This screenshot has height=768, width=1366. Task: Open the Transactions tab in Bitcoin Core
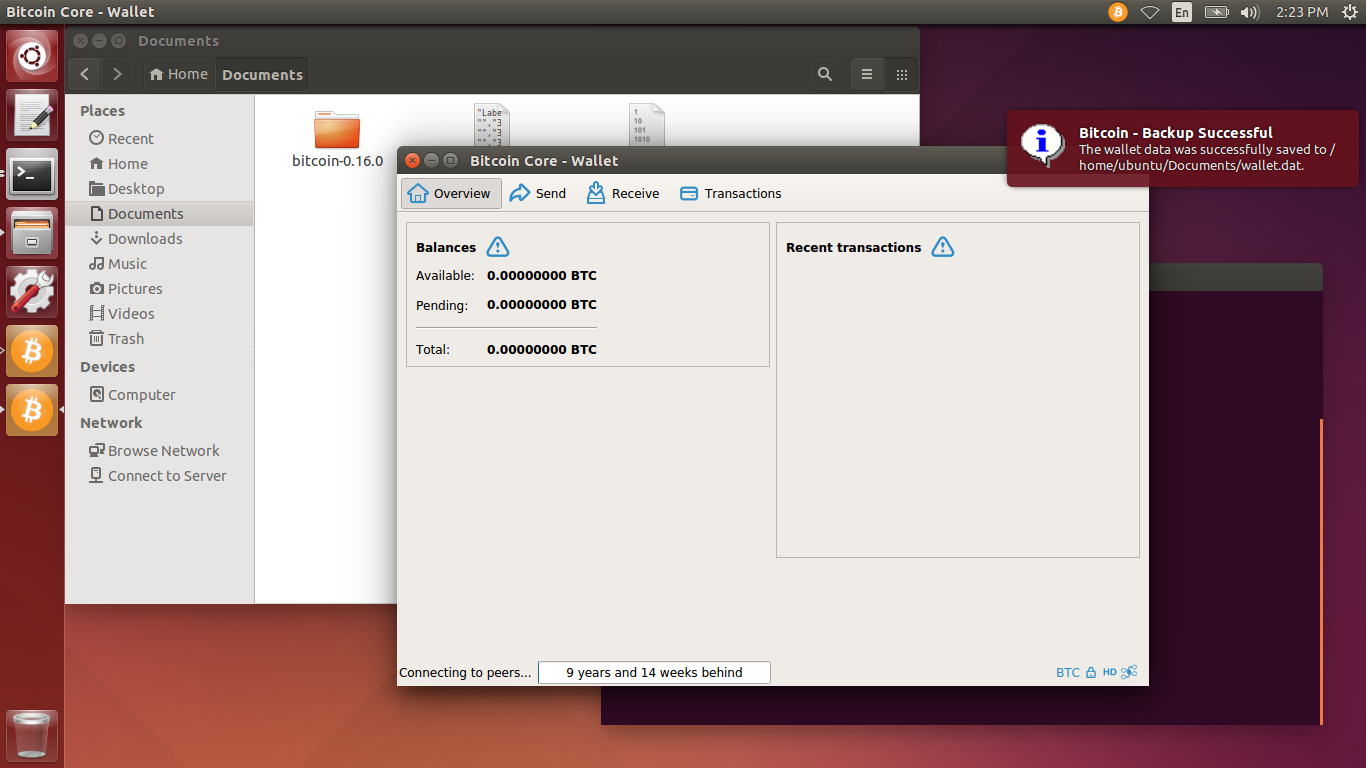pos(731,194)
